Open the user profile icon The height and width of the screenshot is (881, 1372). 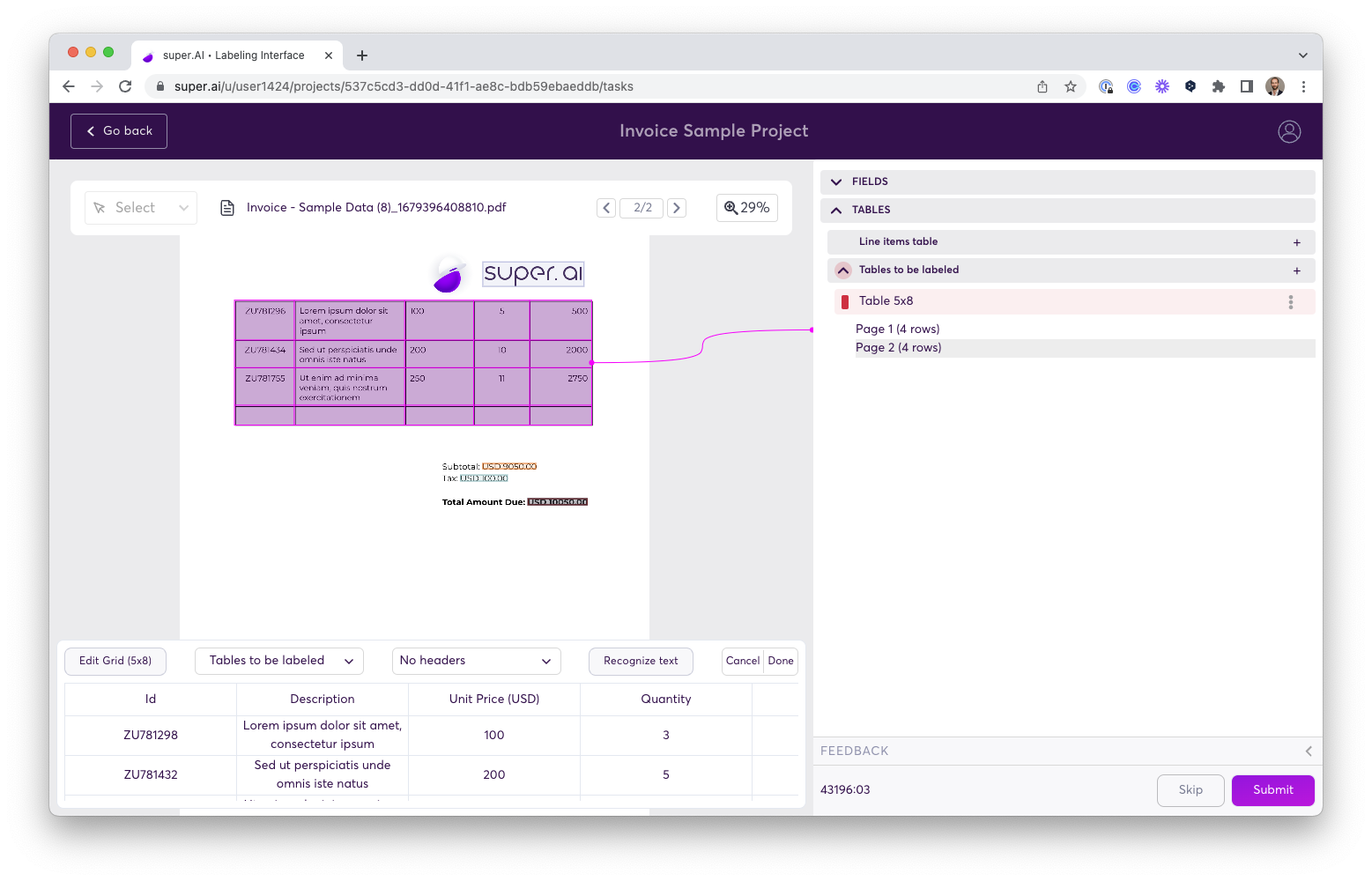pyautogui.click(x=1289, y=131)
